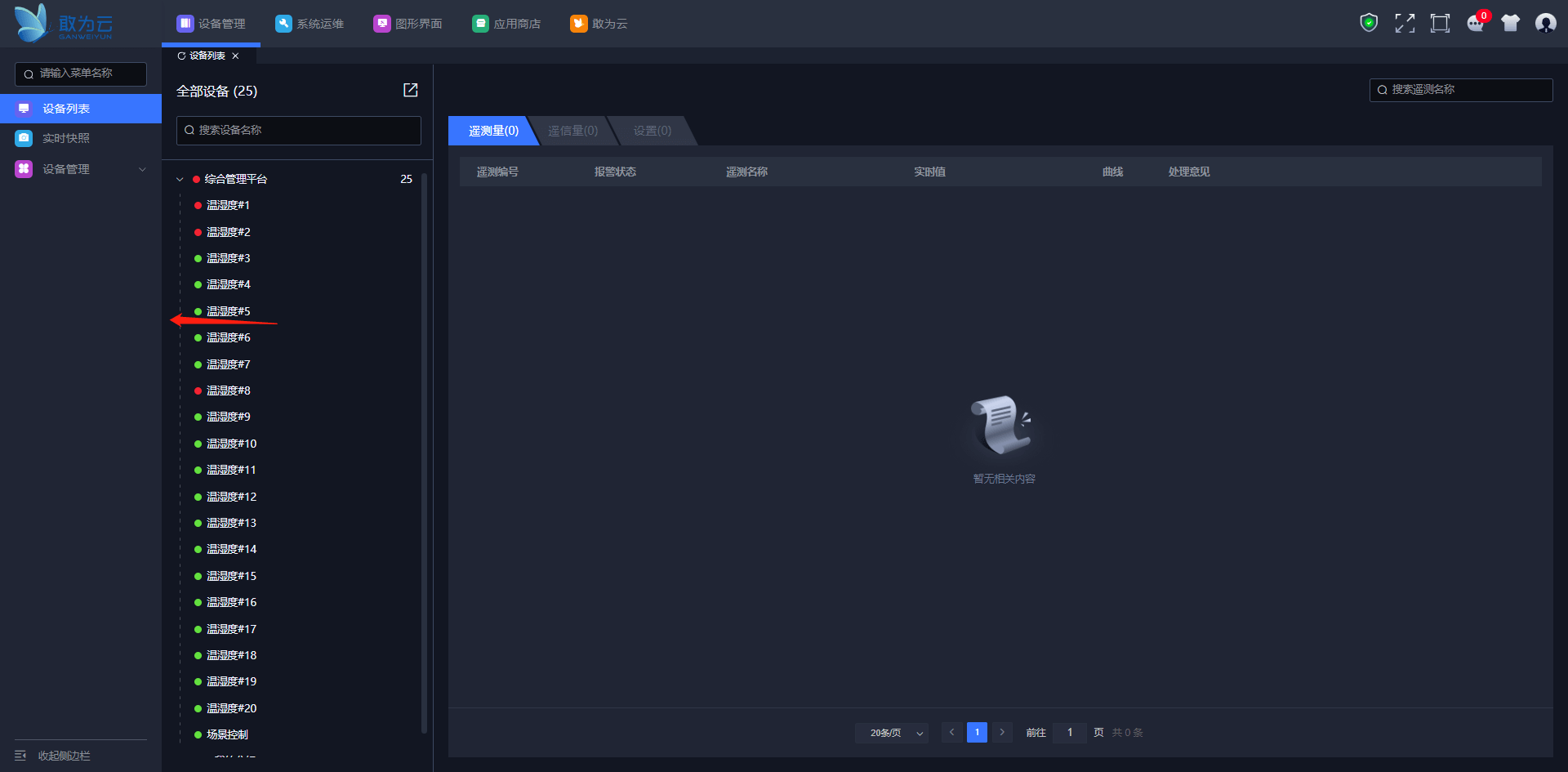Select the 场景控制 tree item

(227, 734)
